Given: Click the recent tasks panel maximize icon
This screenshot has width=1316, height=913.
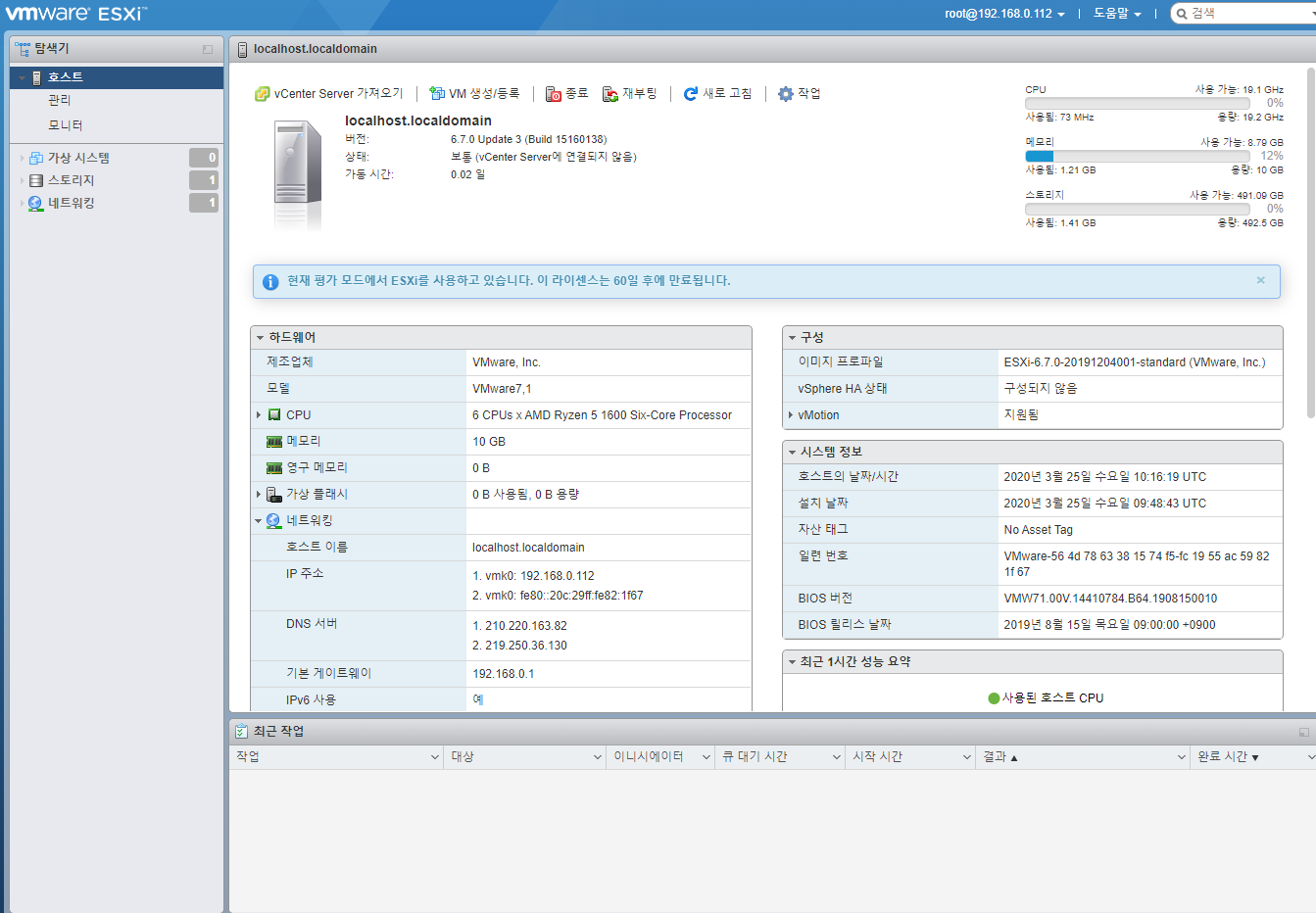Looking at the screenshot, I should coord(1303,732).
